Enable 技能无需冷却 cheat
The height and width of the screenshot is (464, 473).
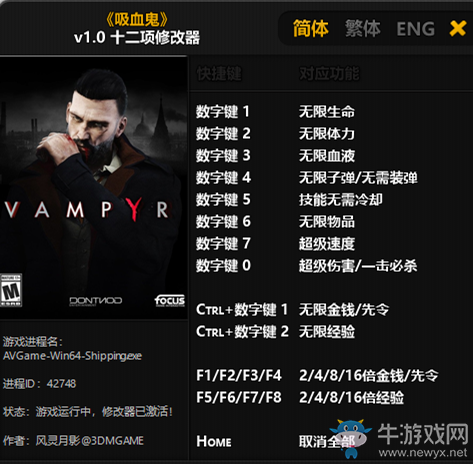[x=340, y=200]
